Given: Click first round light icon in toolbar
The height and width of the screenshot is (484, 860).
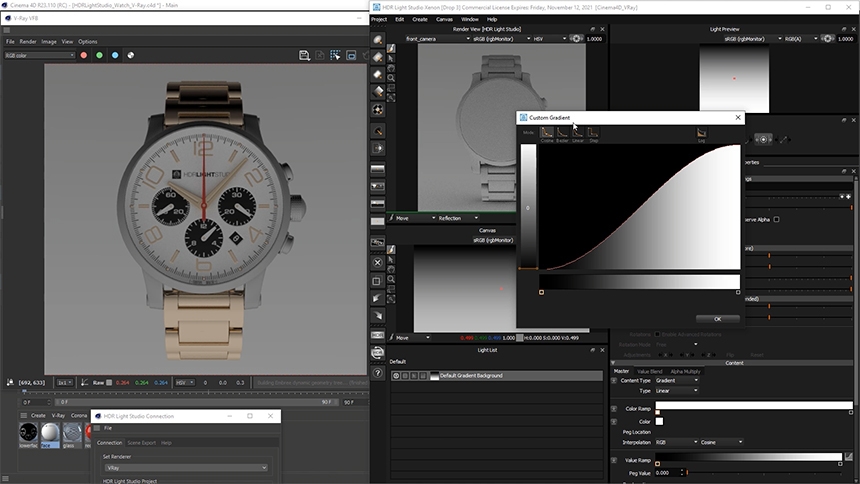Looking at the screenshot, I should pyautogui.click(x=378, y=40).
